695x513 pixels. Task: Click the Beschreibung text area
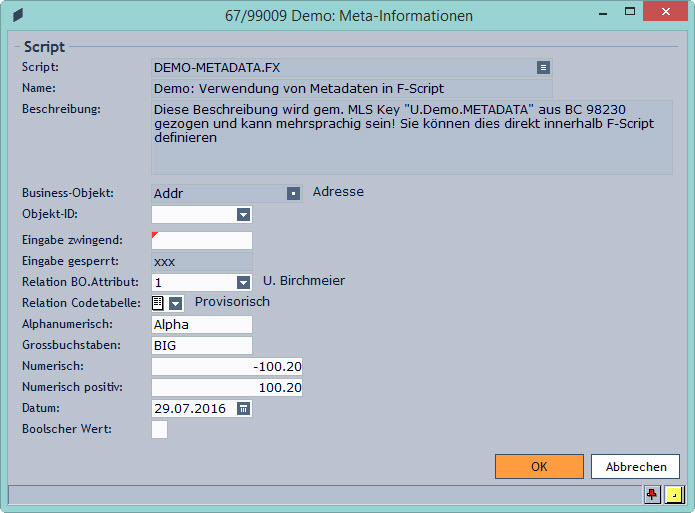(412, 137)
